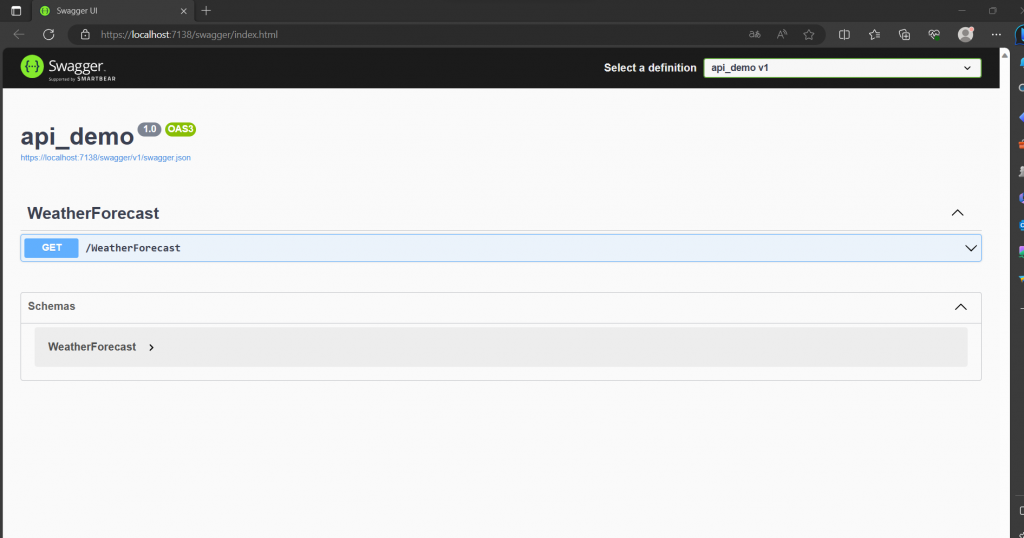Click the /WeatherForecast endpoint path
This screenshot has width=1024, height=538.
tap(133, 248)
